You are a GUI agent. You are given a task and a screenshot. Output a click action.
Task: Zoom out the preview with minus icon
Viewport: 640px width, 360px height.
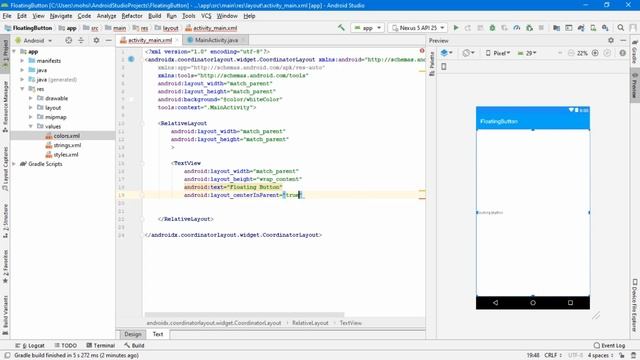pos(571,53)
